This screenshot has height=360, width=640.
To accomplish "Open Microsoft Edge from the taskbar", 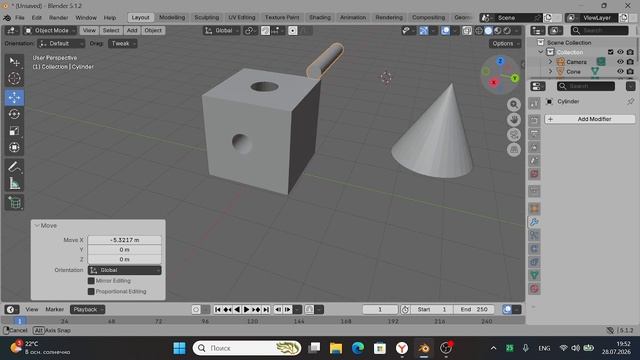I will (358, 348).
